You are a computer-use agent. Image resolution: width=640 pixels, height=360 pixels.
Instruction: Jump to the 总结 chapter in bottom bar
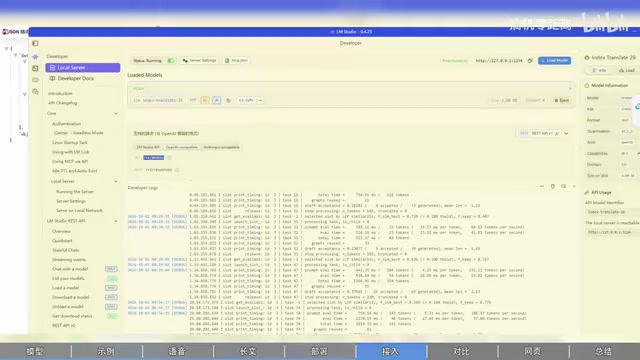pyautogui.click(x=603, y=351)
